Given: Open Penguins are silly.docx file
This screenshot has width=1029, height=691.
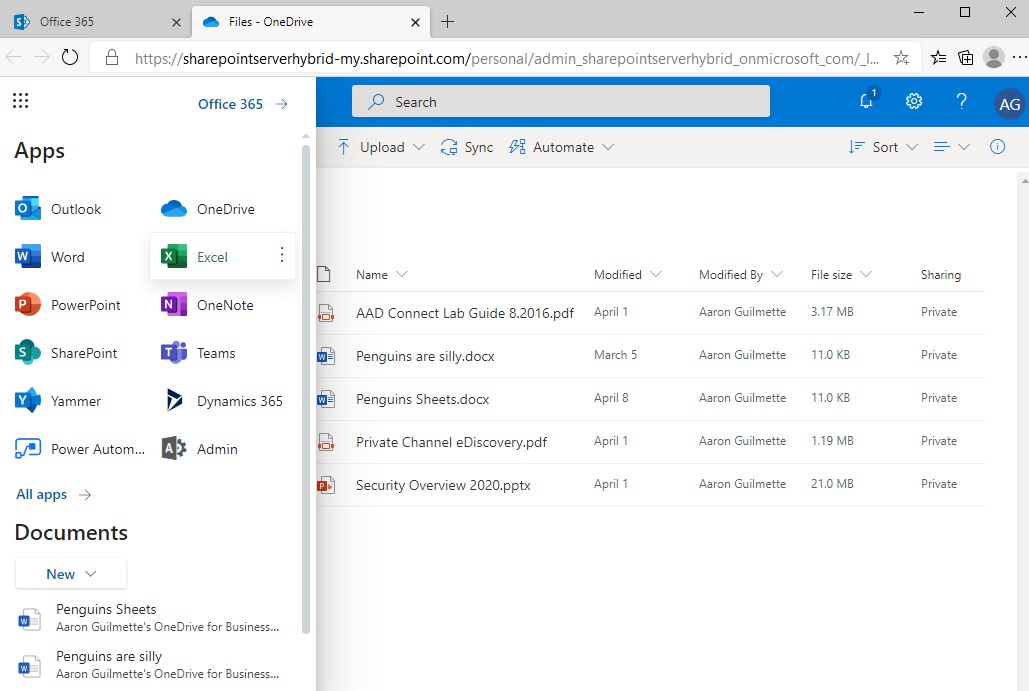Looking at the screenshot, I should point(425,356).
